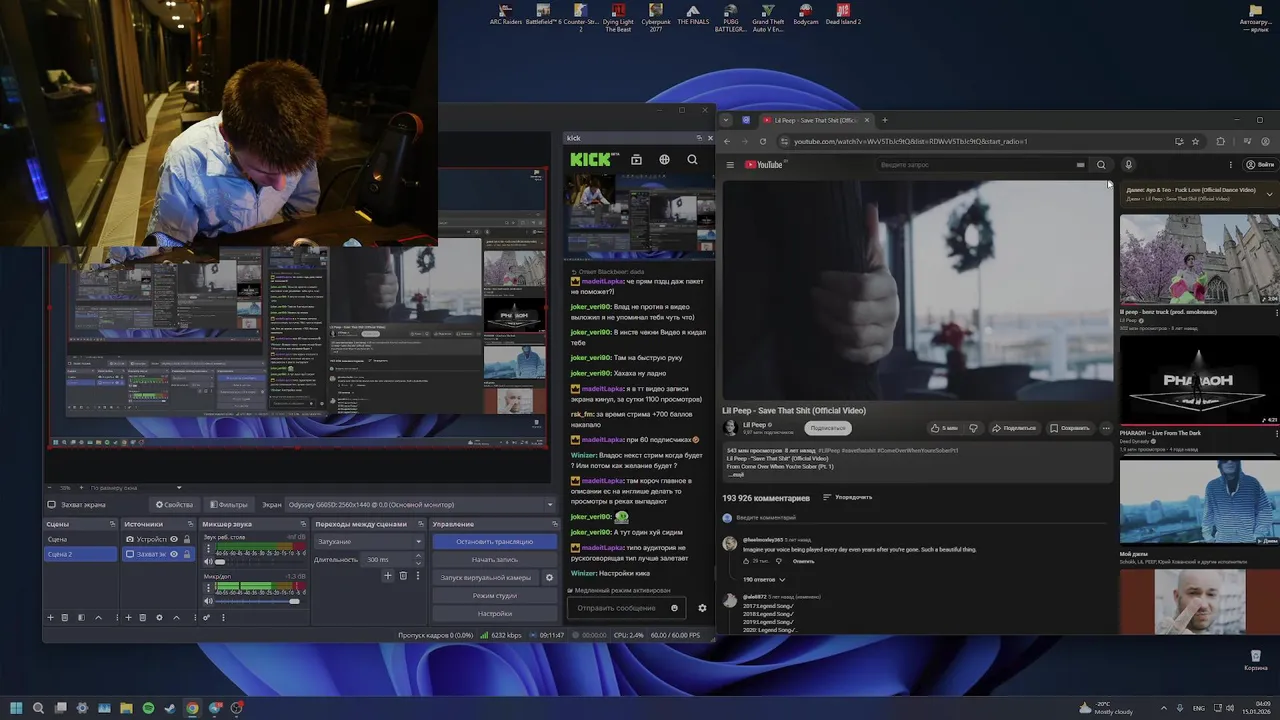Open Kick chat settings gear
The image size is (1280, 720).
coord(702,608)
